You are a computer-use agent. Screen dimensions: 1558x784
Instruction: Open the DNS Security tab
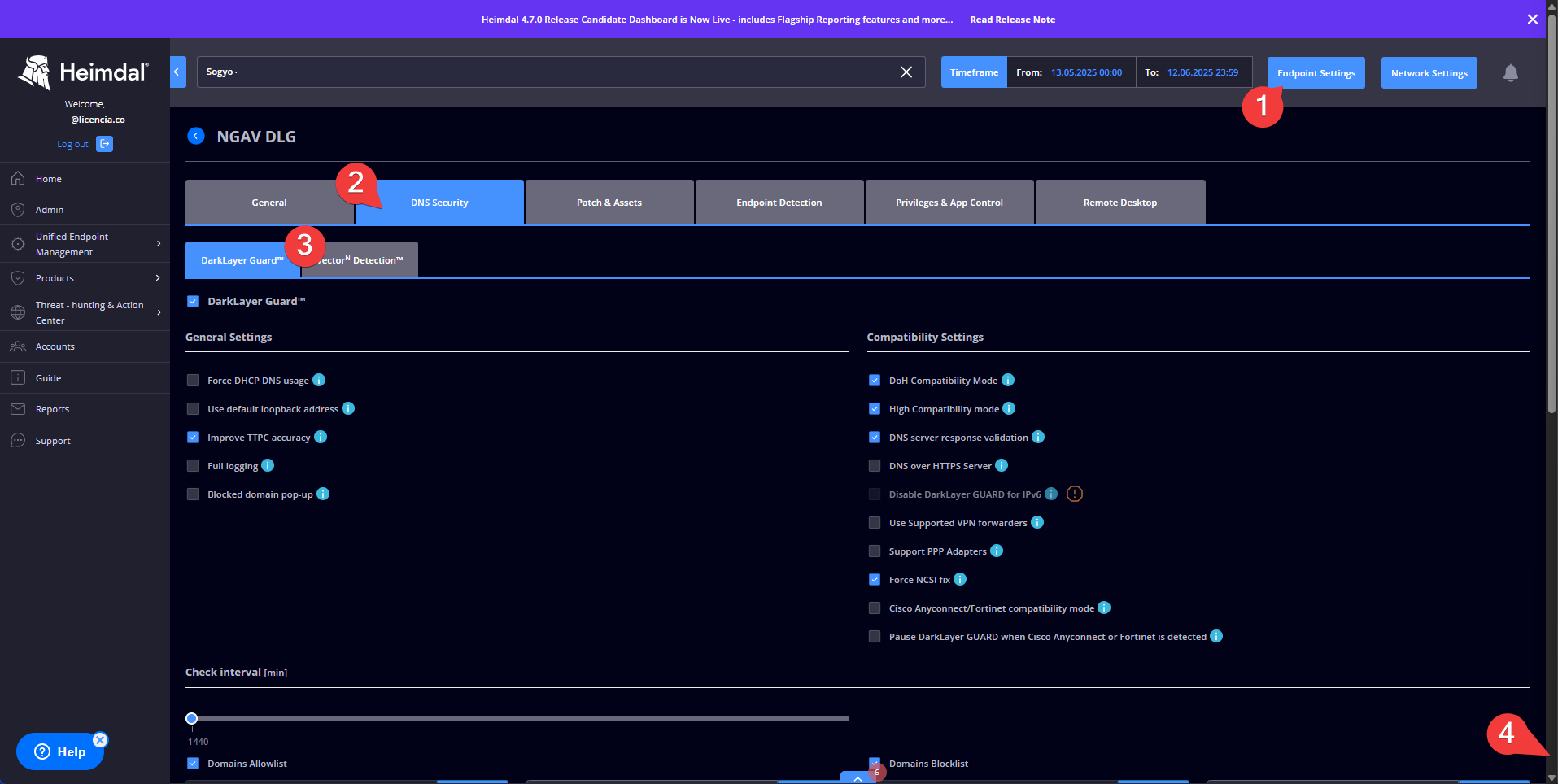pyautogui.click(x=439, y=202)
